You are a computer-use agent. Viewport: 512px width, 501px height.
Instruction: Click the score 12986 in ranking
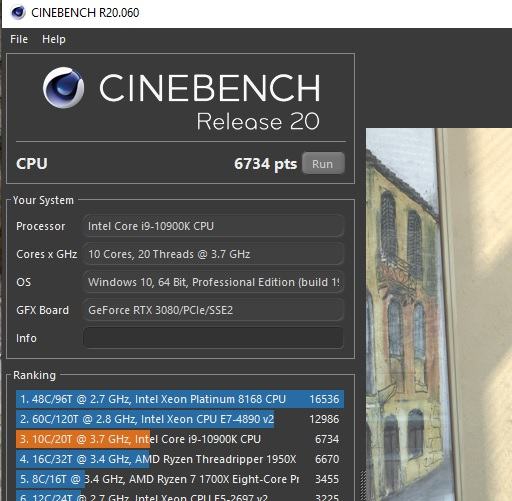pos(324,419)
